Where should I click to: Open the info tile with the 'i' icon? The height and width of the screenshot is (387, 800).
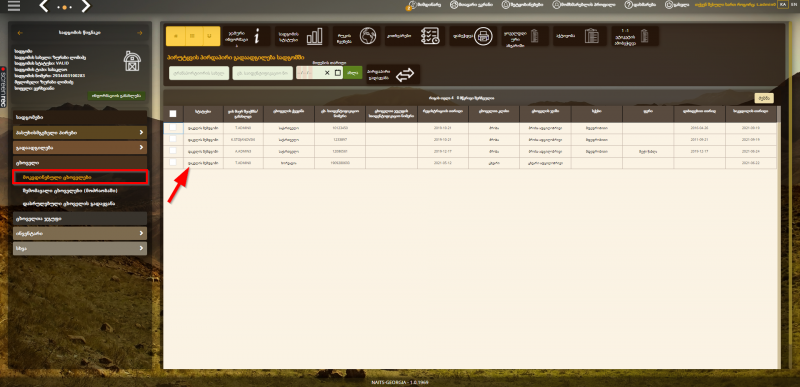coord(246,36)
